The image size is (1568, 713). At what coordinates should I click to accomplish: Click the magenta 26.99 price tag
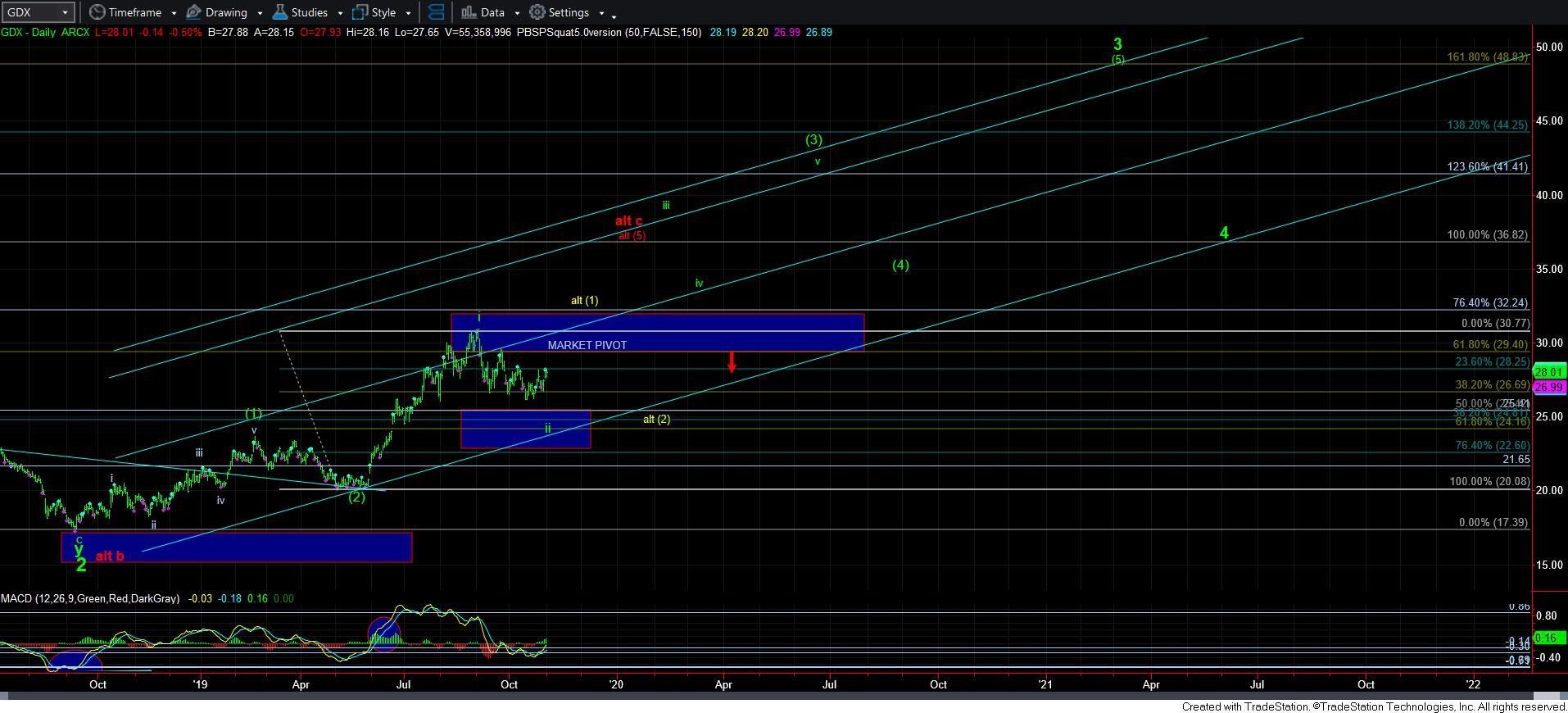1549,387
